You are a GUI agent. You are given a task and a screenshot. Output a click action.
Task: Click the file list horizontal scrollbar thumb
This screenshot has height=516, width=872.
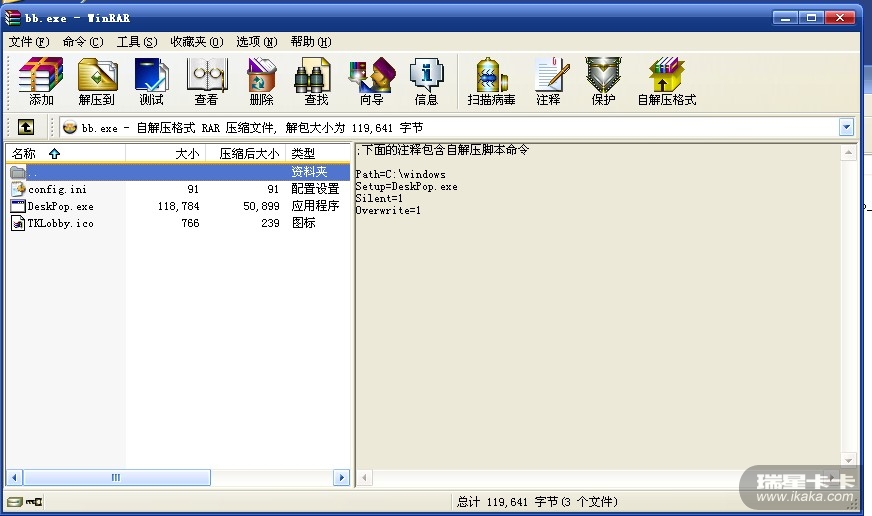[116, 478]
